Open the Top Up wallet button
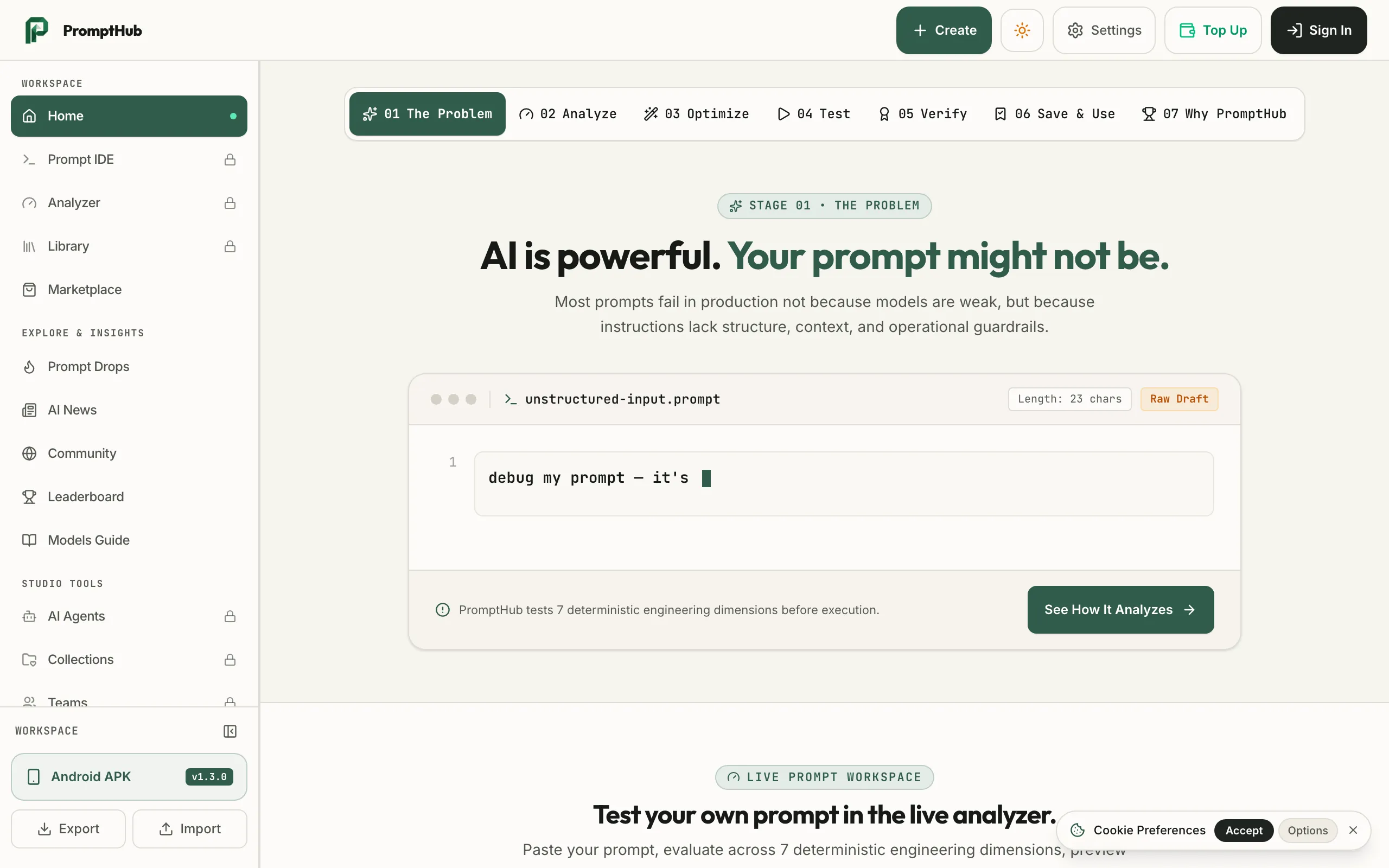 [1213, 30]
